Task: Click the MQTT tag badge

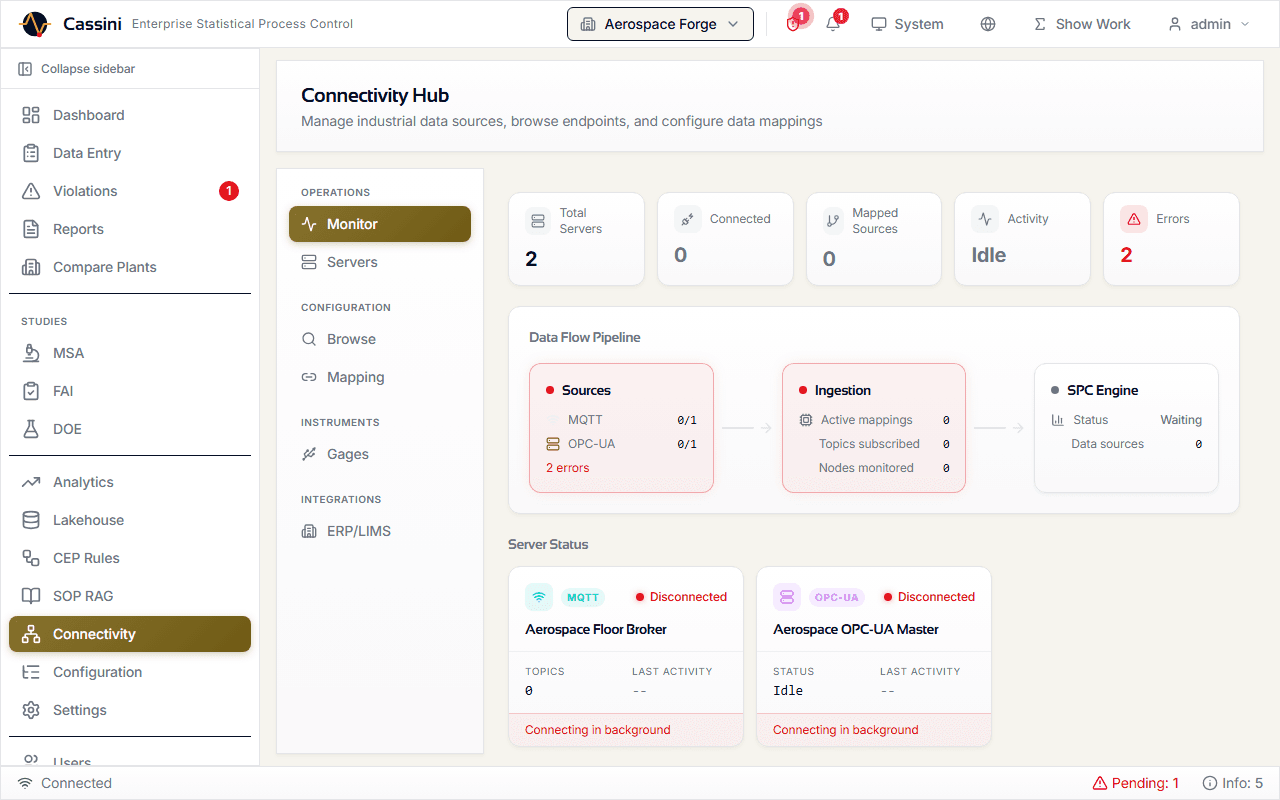Action: coord(583,597)
